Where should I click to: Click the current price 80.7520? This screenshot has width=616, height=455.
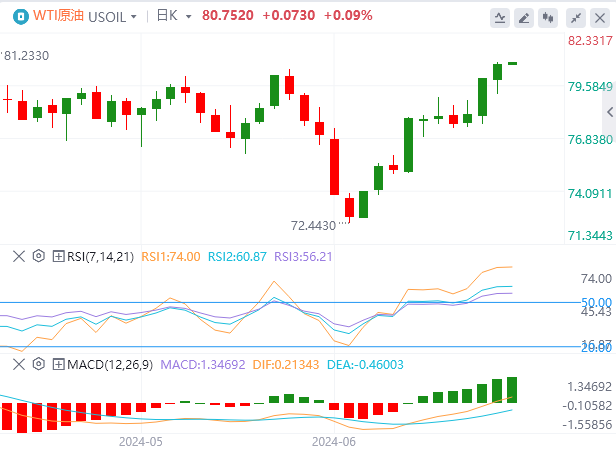tap(228, 15)
